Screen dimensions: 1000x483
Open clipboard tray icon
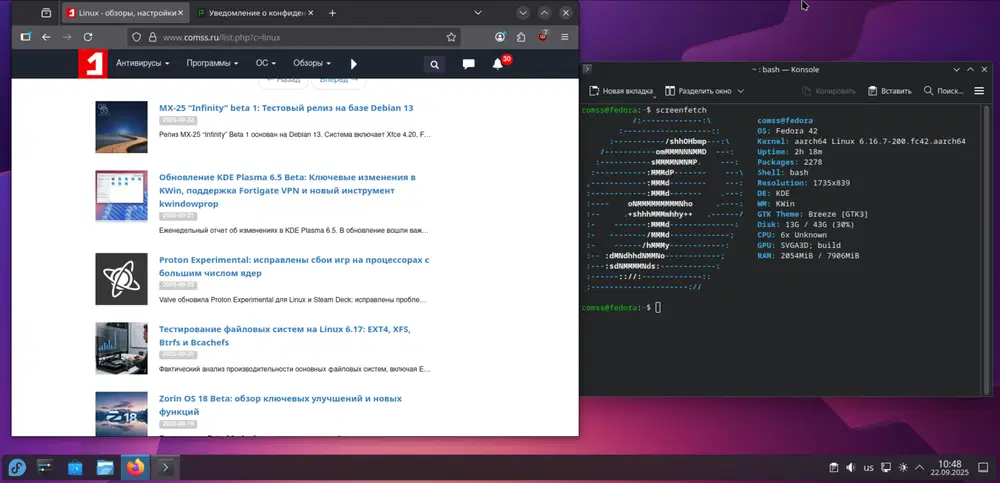click(834, 468)
